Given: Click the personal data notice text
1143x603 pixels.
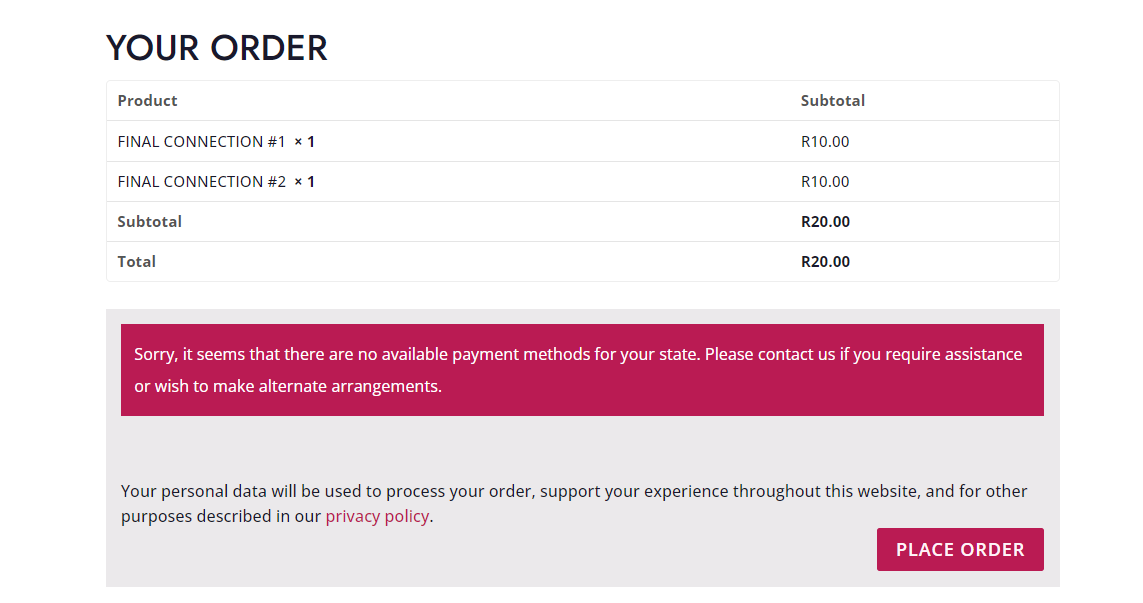Looking at the screenshot, I should point(573,503).
